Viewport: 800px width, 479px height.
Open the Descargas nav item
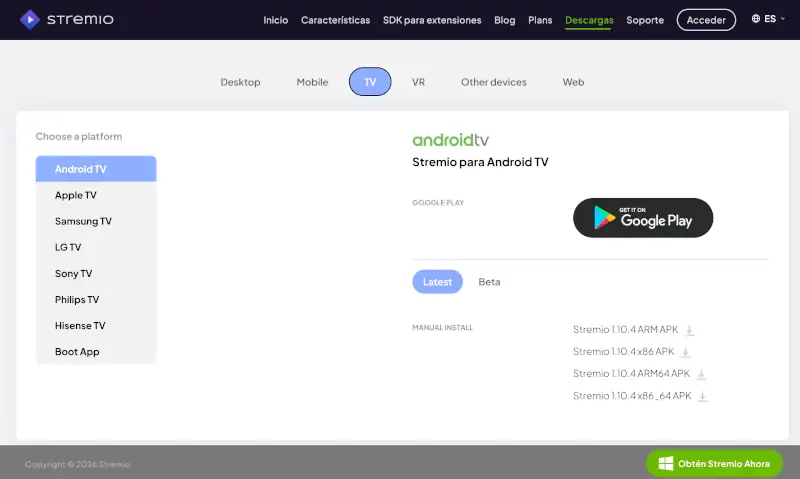point(589,20)
